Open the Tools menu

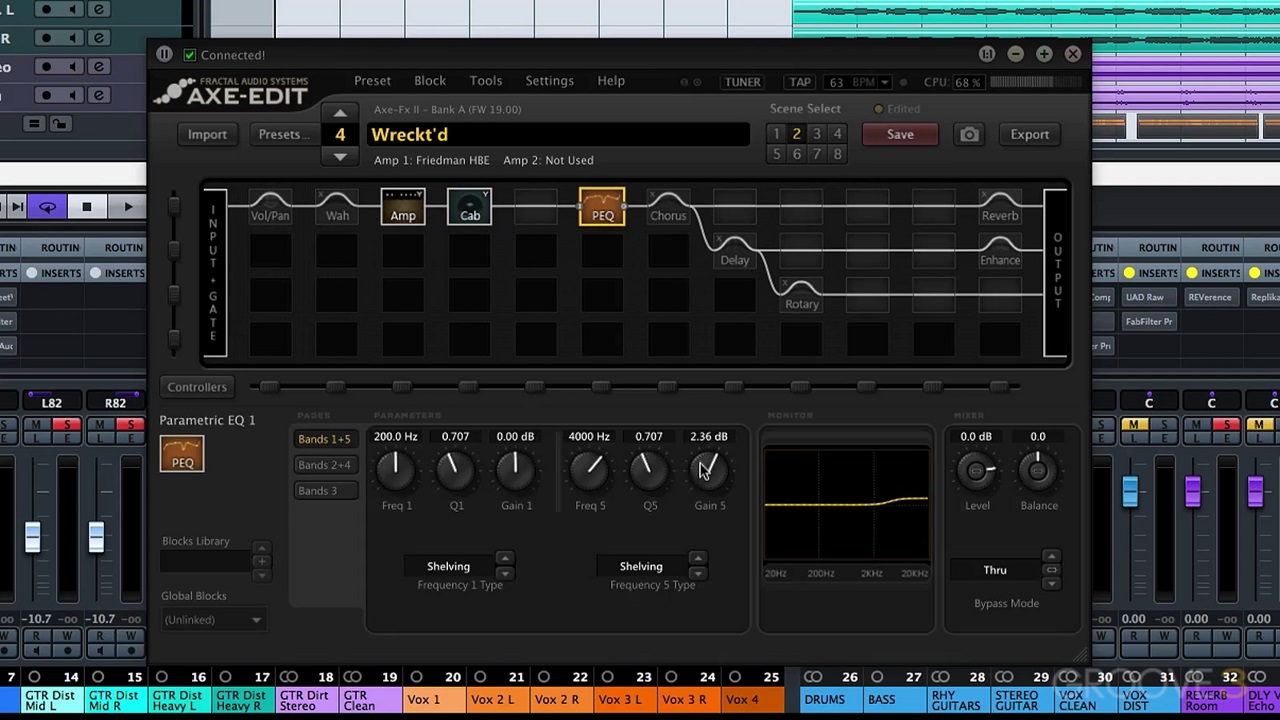pyautogui.click(x=486, y=81)
